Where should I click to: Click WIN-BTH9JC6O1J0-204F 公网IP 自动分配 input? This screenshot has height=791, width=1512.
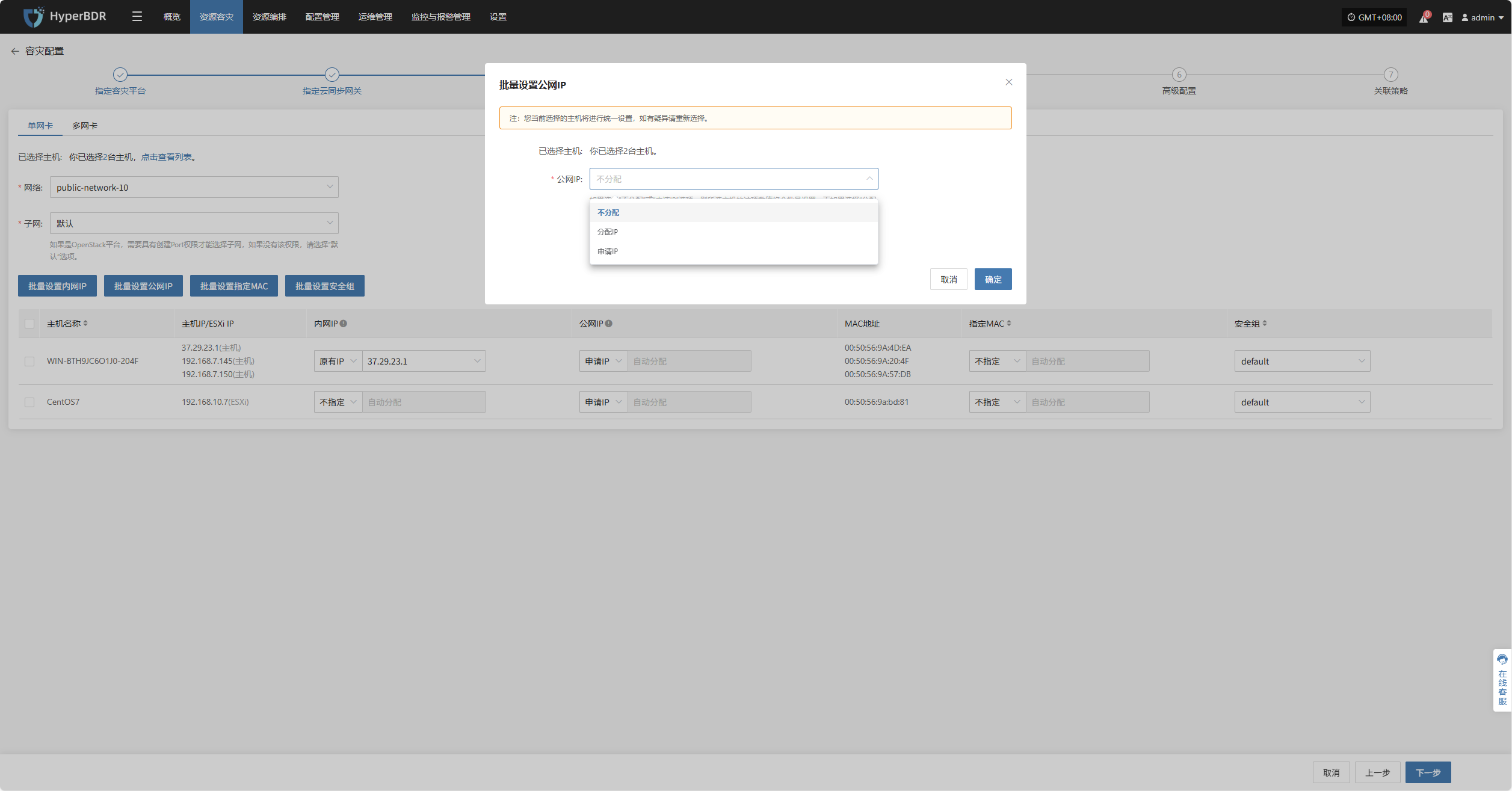coord(689,361)
